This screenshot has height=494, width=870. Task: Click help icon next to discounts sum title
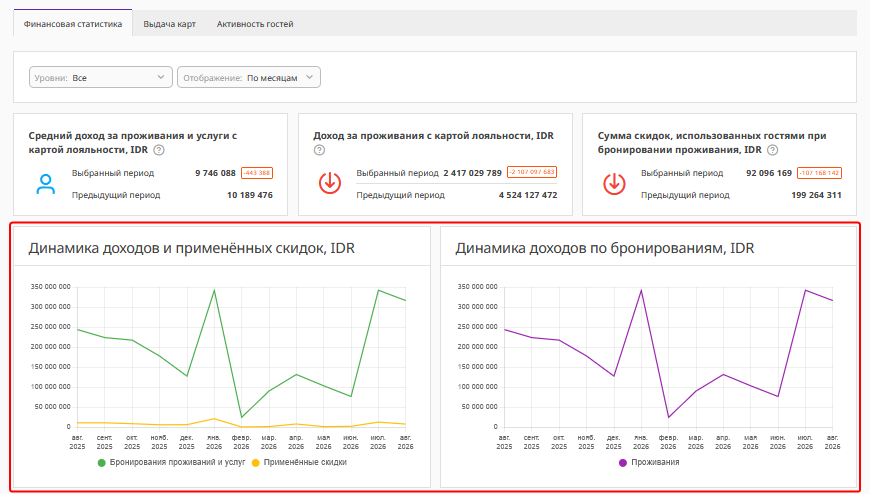pos(772,150)
